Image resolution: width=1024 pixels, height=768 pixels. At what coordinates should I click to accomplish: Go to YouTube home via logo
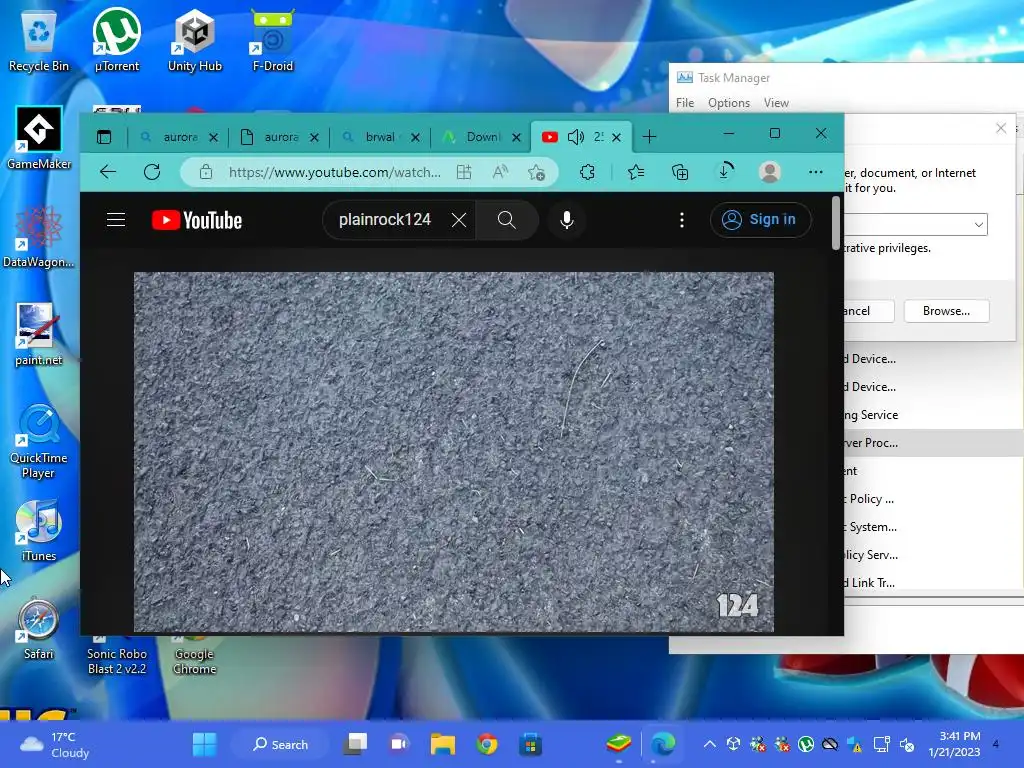tap(197, 220)
